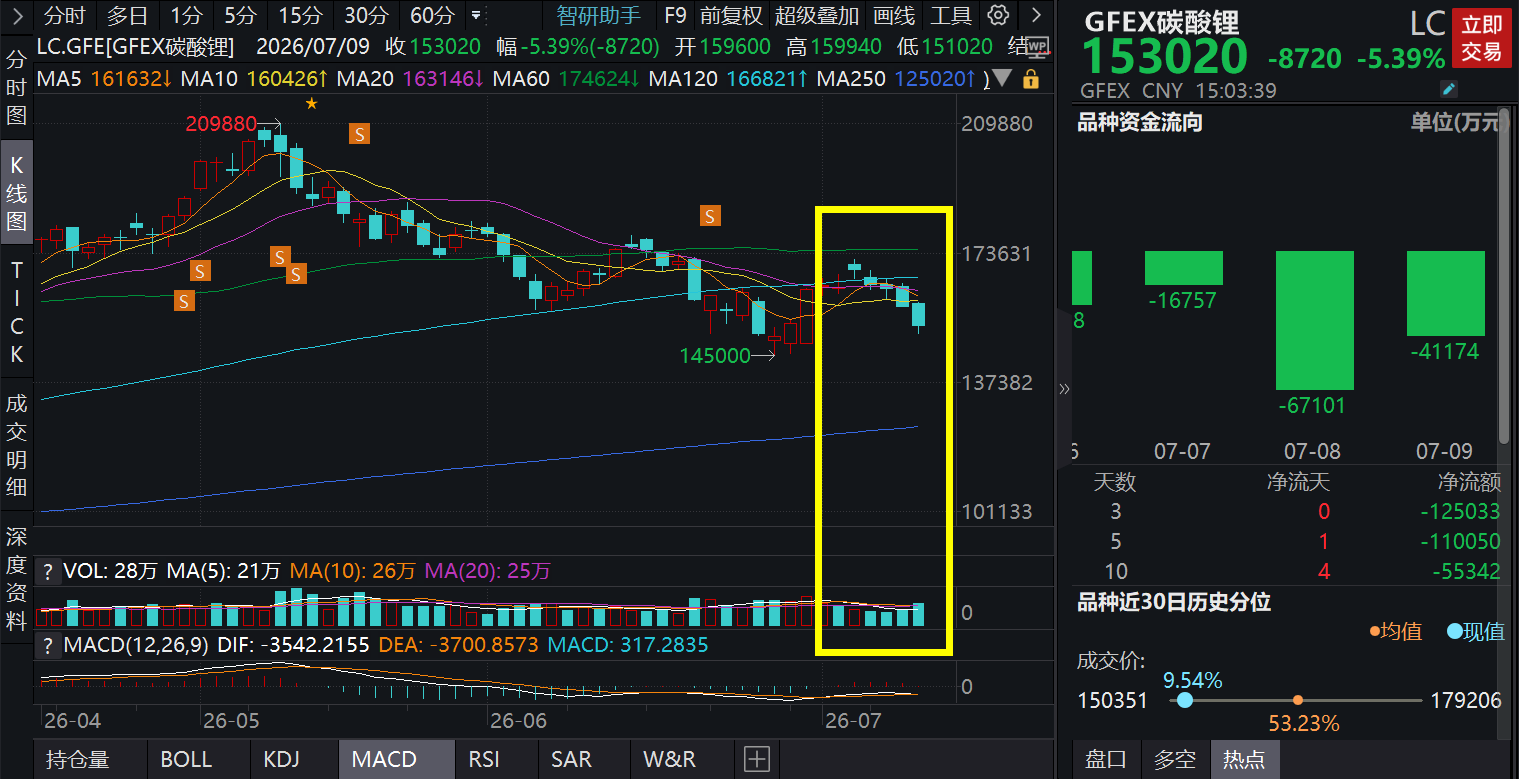Open the period dropdown after 60分
Image resolution: width=1519 pixels, height=779 pixels.
(x=476, y=16)
